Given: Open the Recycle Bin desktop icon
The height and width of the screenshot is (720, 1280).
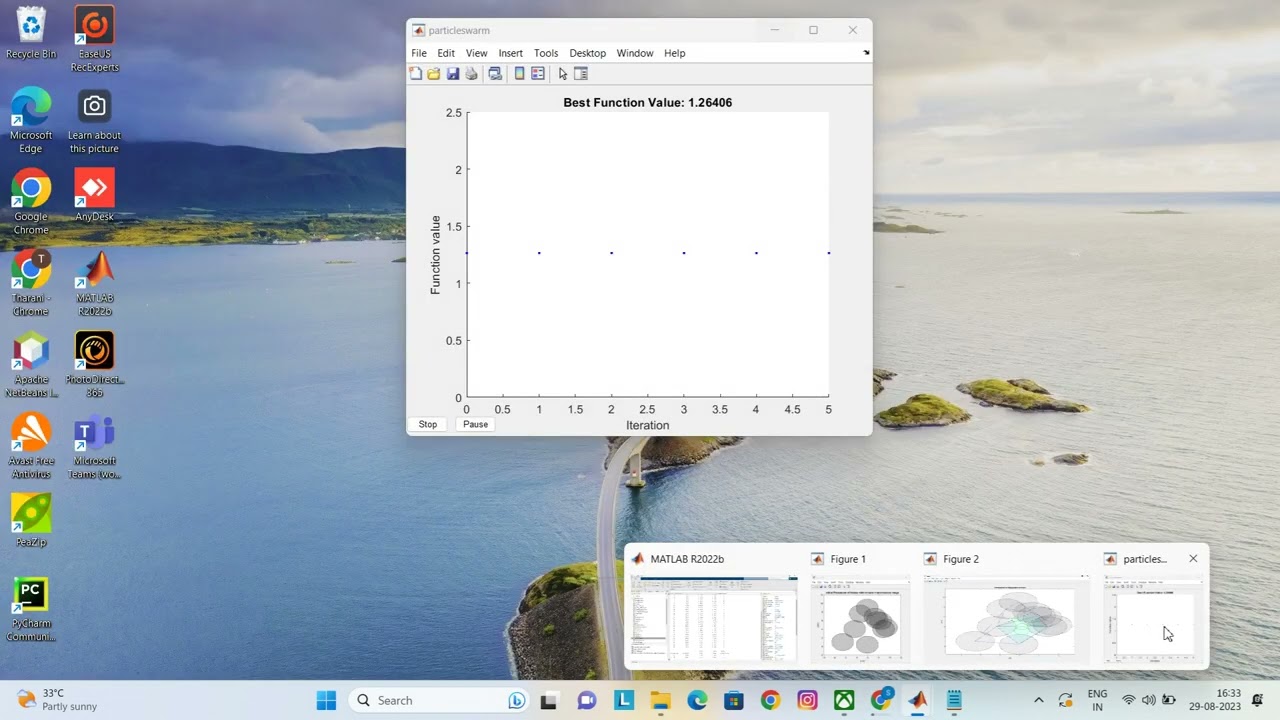Looking at the screenshot, I should click(x=31, y=33).
